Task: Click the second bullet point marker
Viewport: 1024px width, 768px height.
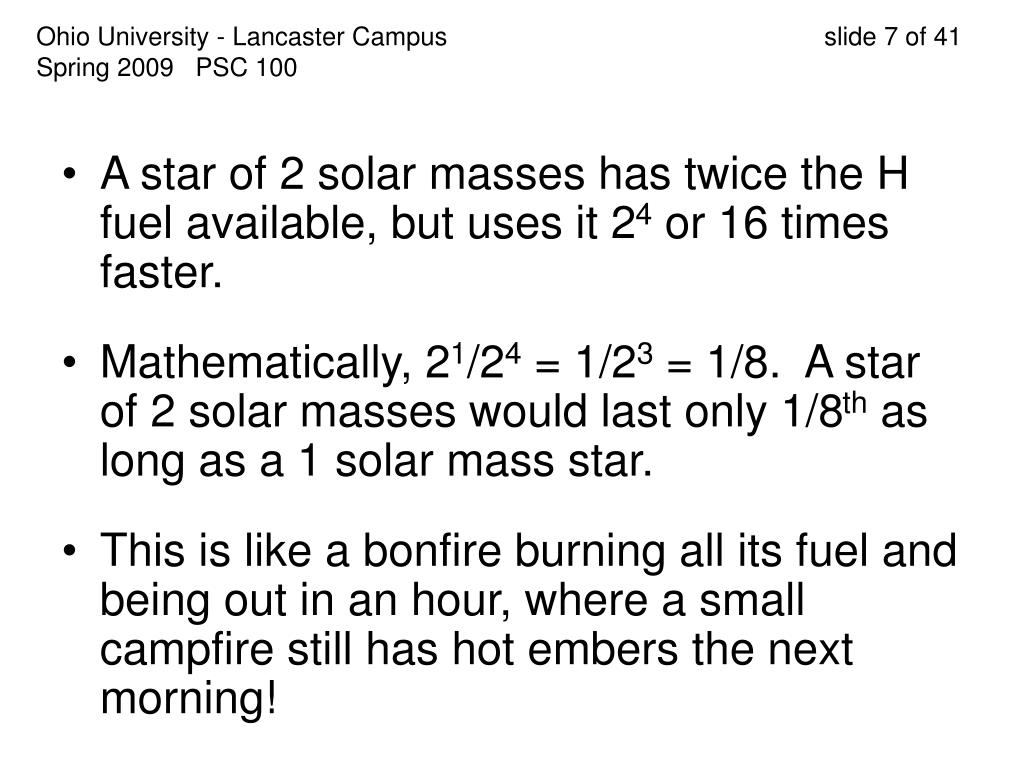Action: (x=70, y=364)
